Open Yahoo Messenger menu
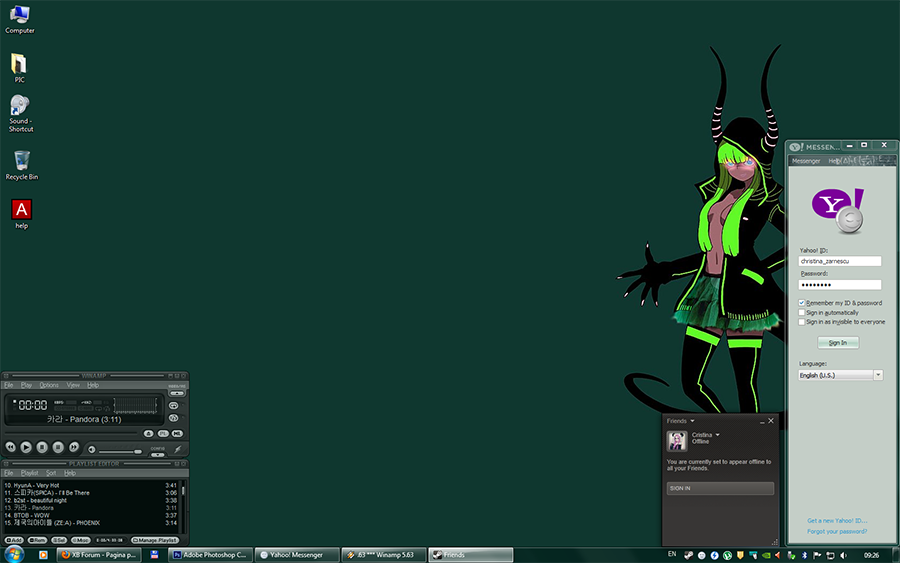 (x=806, y=161)
